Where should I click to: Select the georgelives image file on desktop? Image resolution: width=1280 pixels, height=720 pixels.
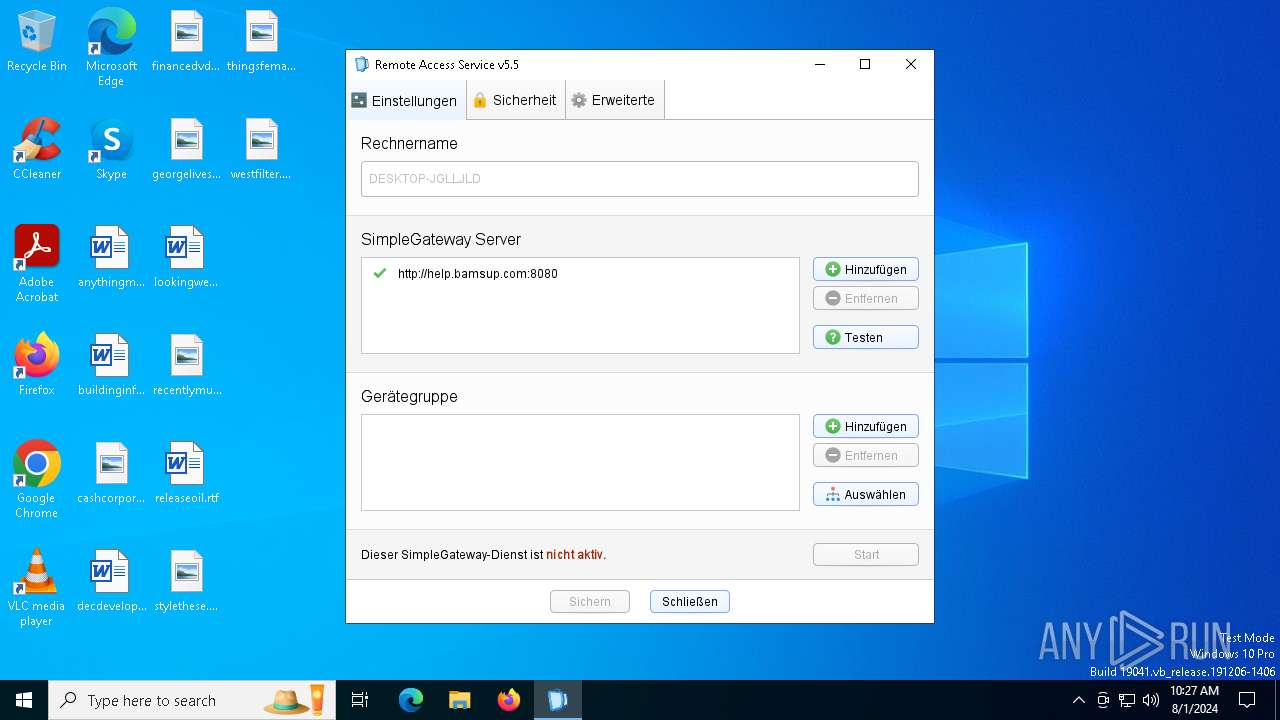[x=186, y=149]
